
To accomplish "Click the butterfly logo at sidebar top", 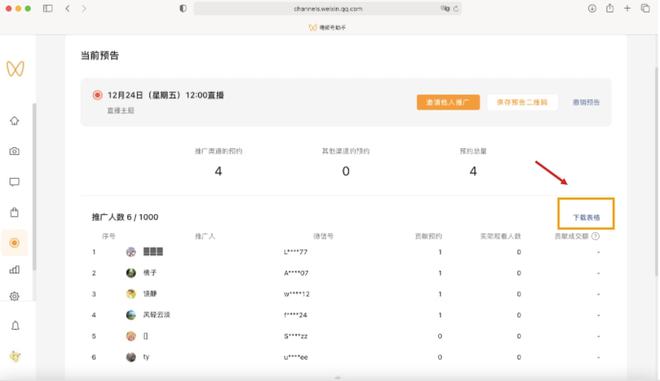I will point(15,69).
